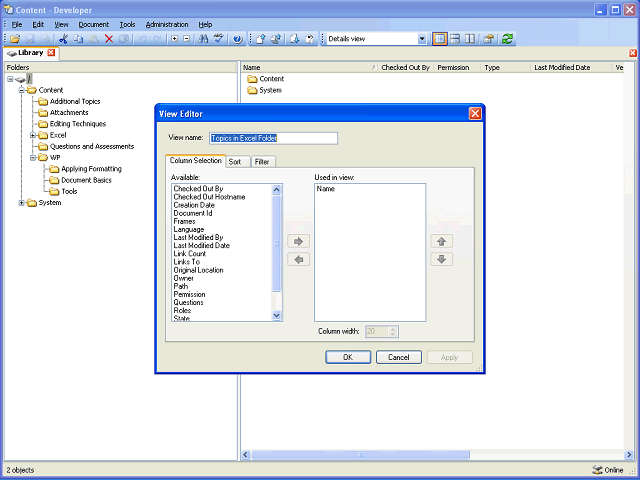Open the Edit menu

[x=38, y=24]
